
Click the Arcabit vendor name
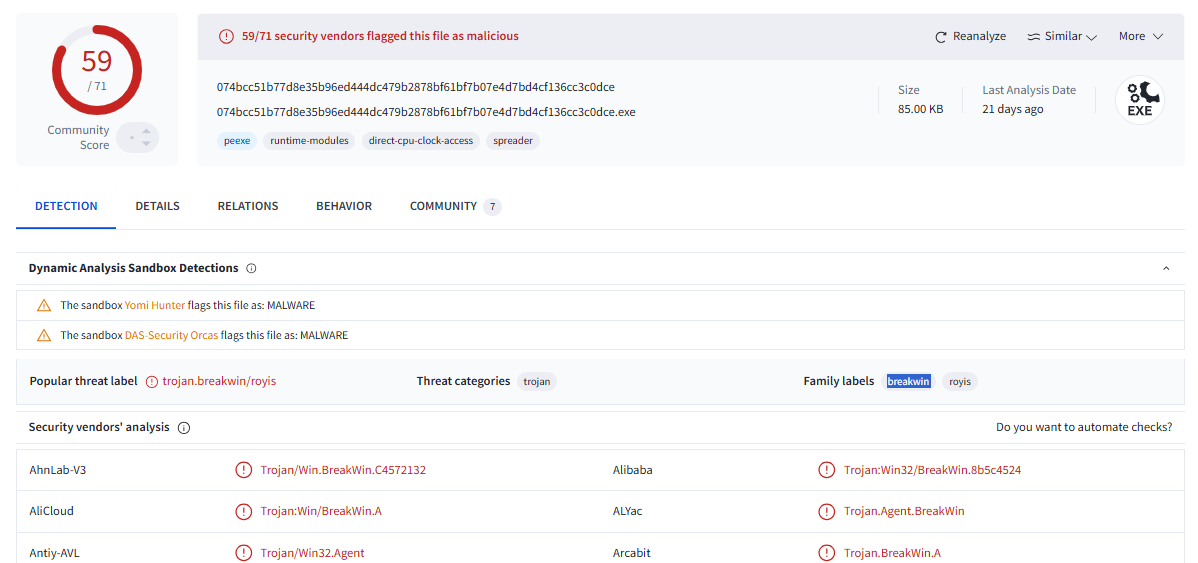tap(632, 552)
